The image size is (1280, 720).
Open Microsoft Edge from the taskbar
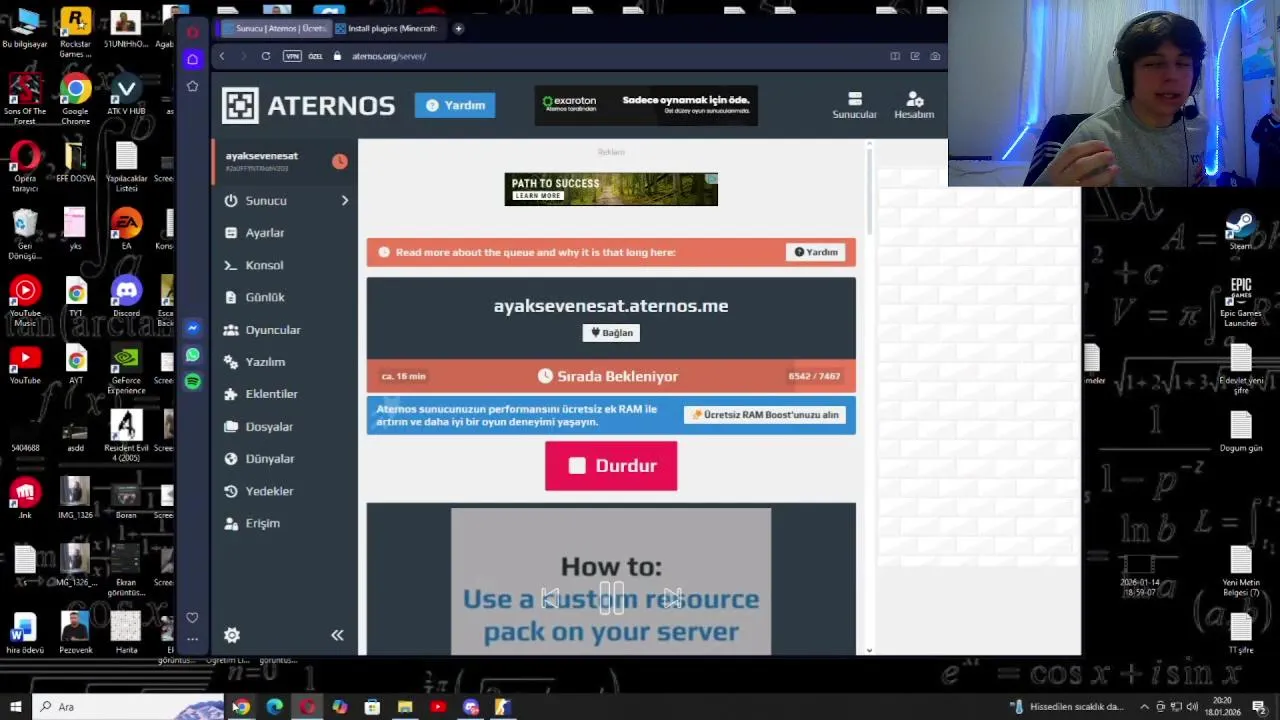pos(274,707)
